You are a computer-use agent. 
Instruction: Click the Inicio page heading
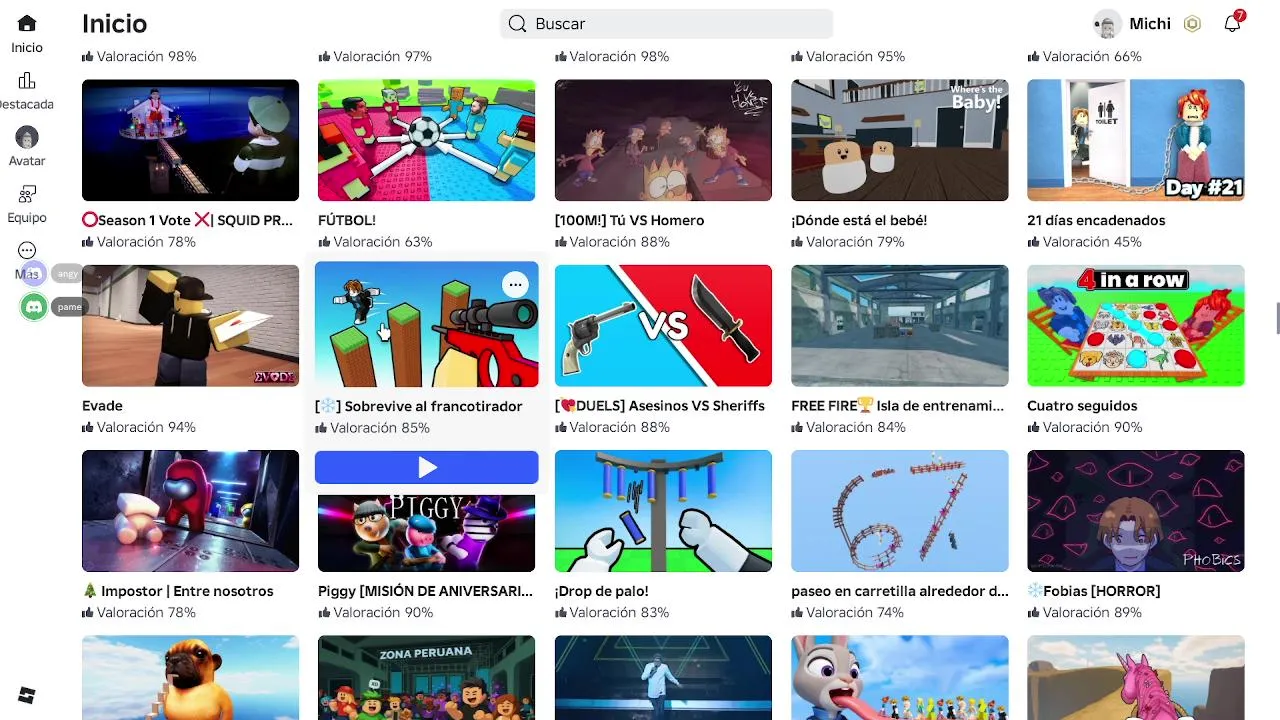click(x=114, y=24)
